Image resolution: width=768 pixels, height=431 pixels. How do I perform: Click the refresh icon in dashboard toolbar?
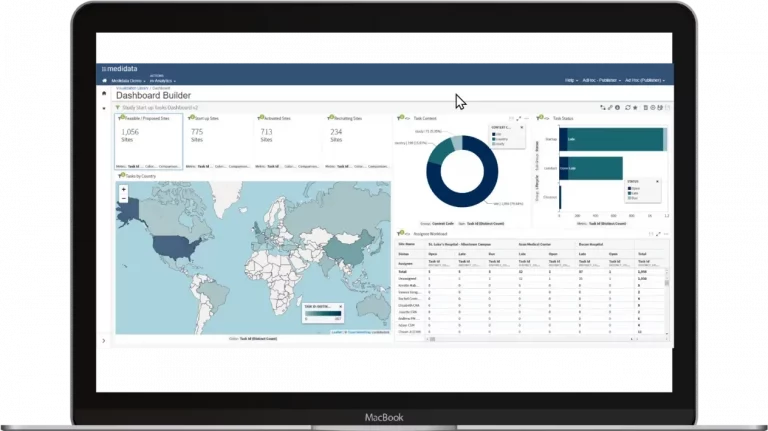627,106
